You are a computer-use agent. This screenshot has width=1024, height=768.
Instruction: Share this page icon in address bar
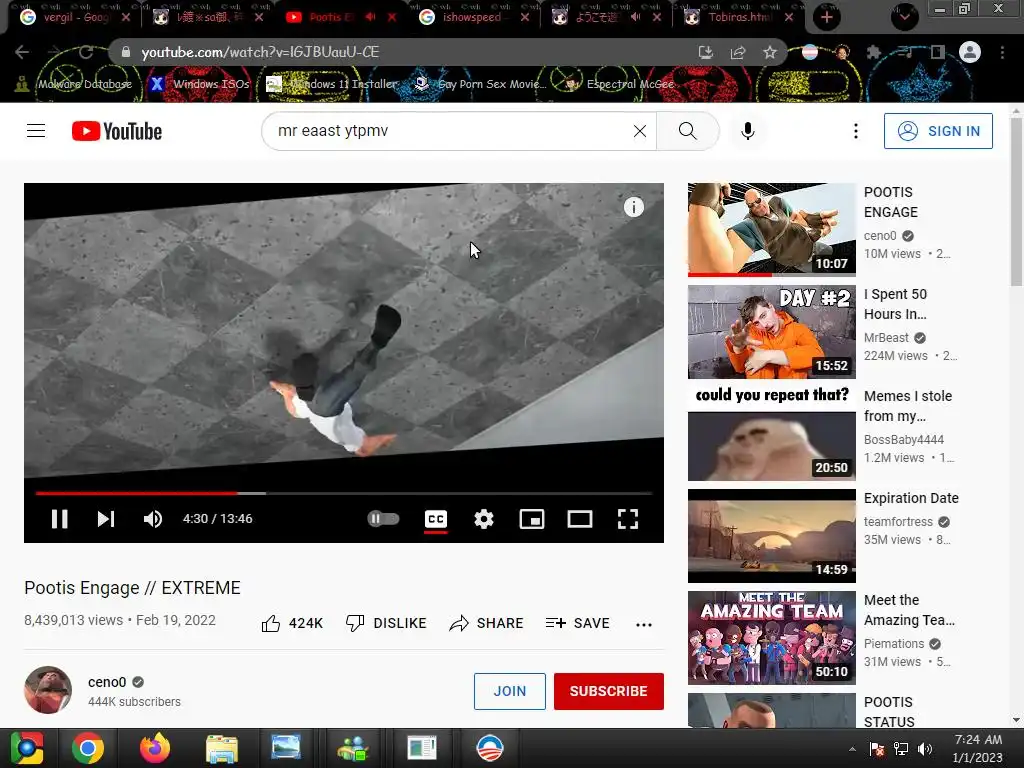coord(738,52)
